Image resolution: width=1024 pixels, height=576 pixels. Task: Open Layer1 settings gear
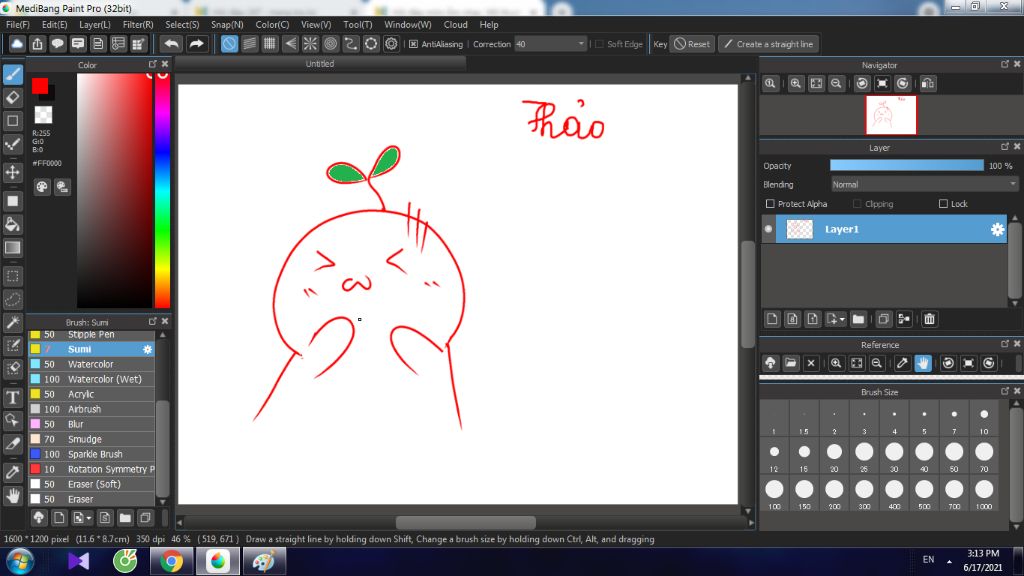[997, 229]
